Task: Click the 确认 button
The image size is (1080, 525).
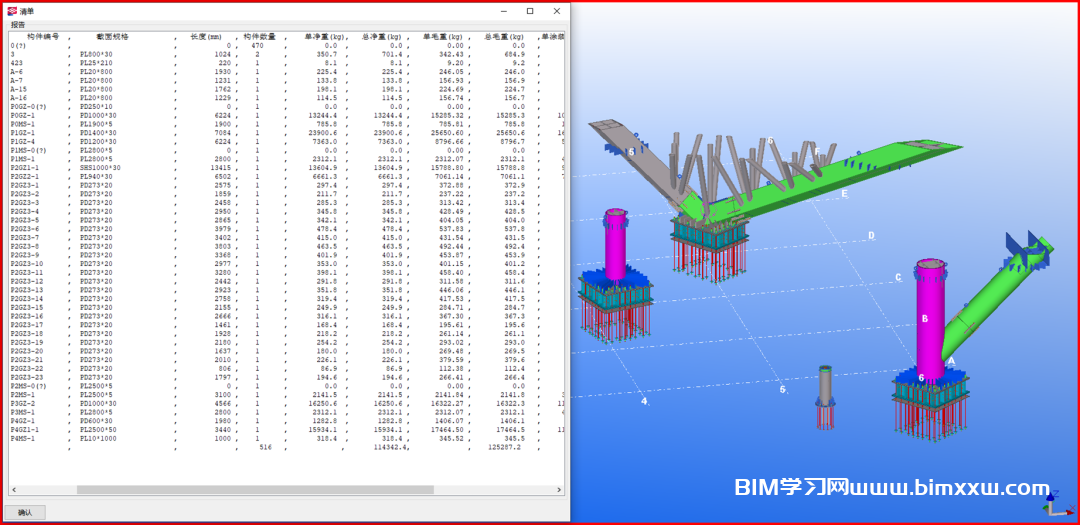Action: [x=25, y=512]
